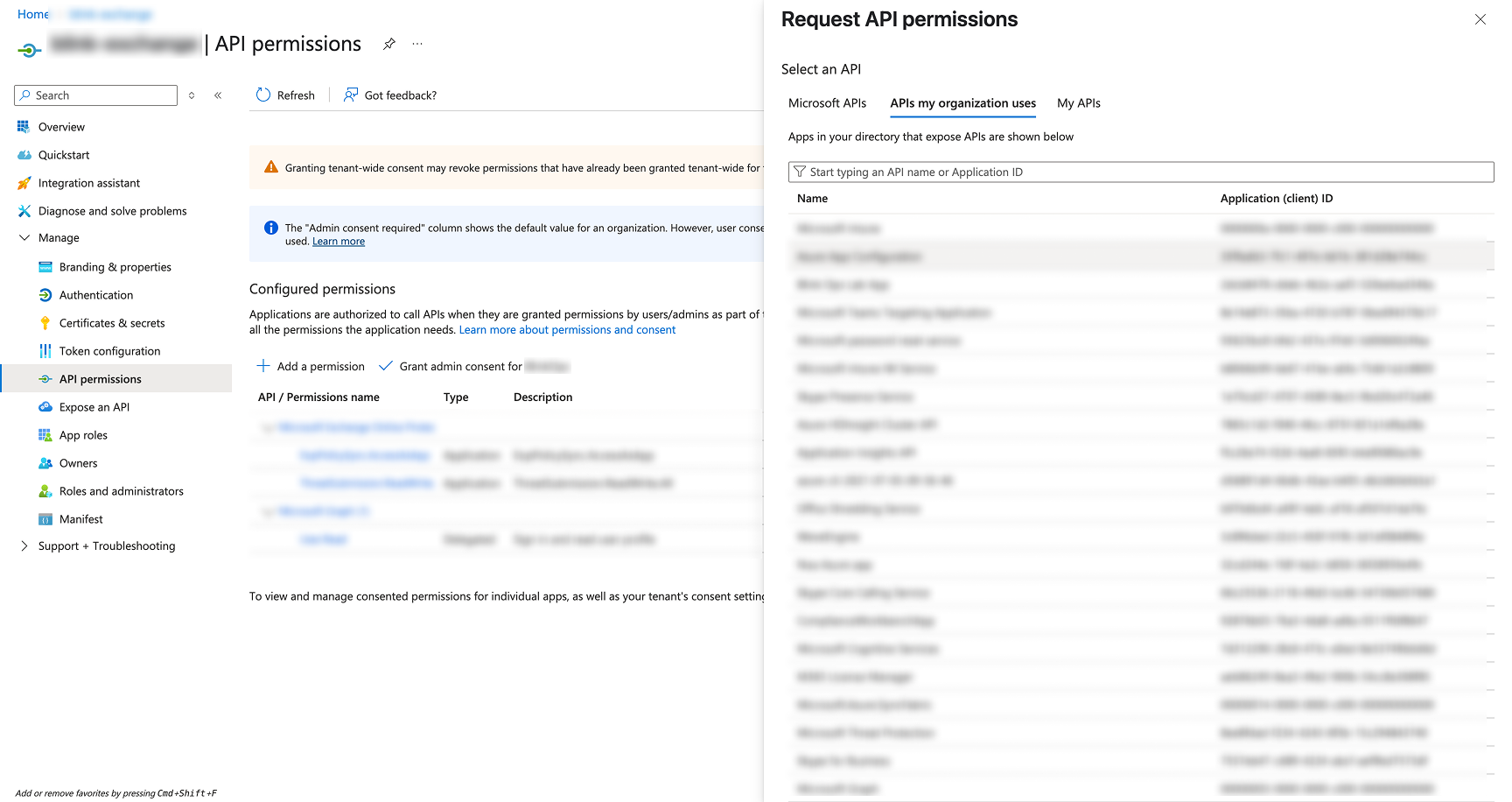
Task: Click the Description column header
Action: coord(542,397)
